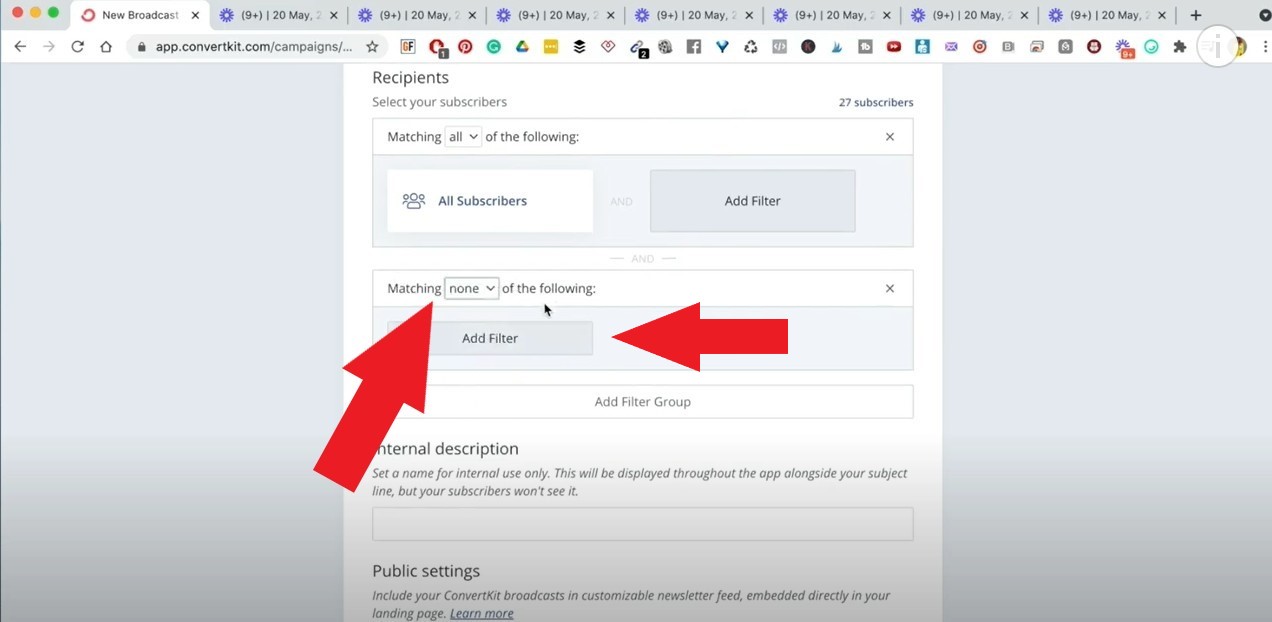1272x622 pixels.
Task: Open the Buffer extension icon
Action: tap(579, 46)
